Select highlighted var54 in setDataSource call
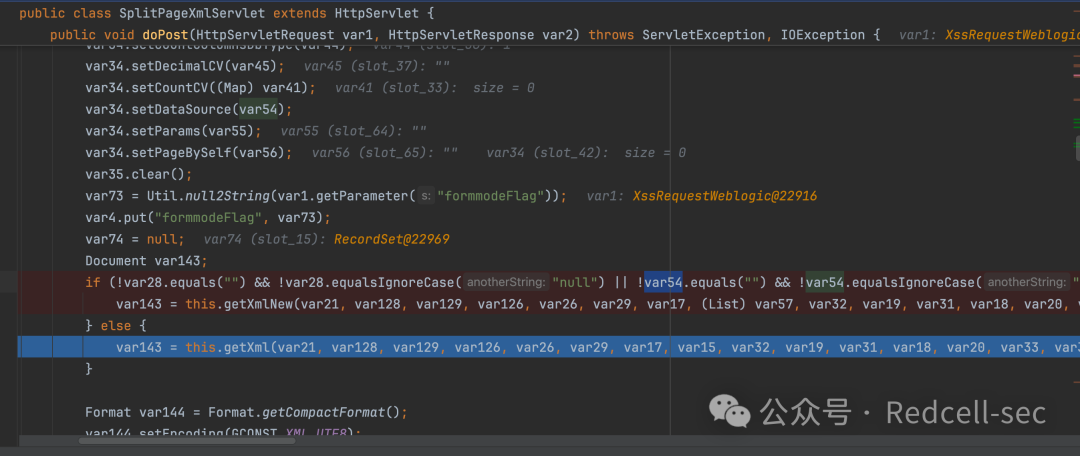The height and width of the screenshot is (456, 1080). tap(258, 110)
